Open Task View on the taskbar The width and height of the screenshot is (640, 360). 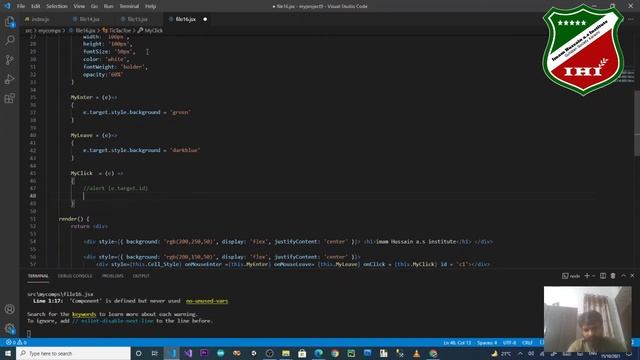pos(155,353)
